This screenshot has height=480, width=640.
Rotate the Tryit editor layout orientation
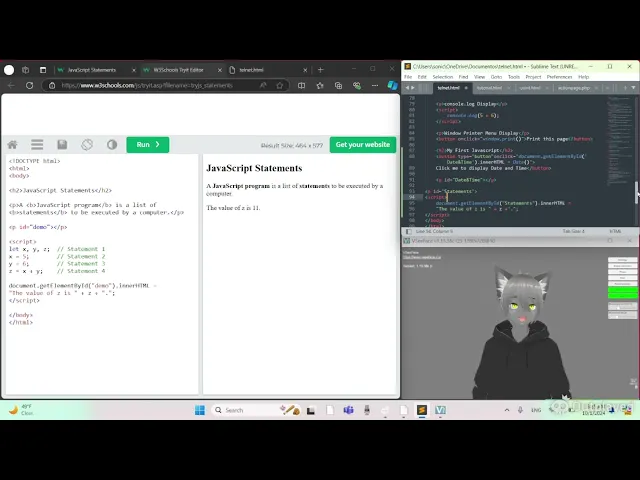coord(87,144)
